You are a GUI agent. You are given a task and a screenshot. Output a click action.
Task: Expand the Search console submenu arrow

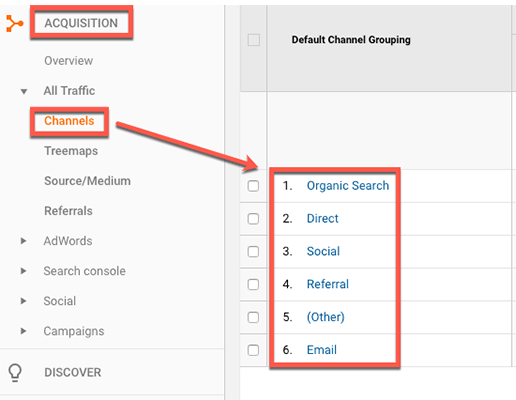tap(23, 271)
